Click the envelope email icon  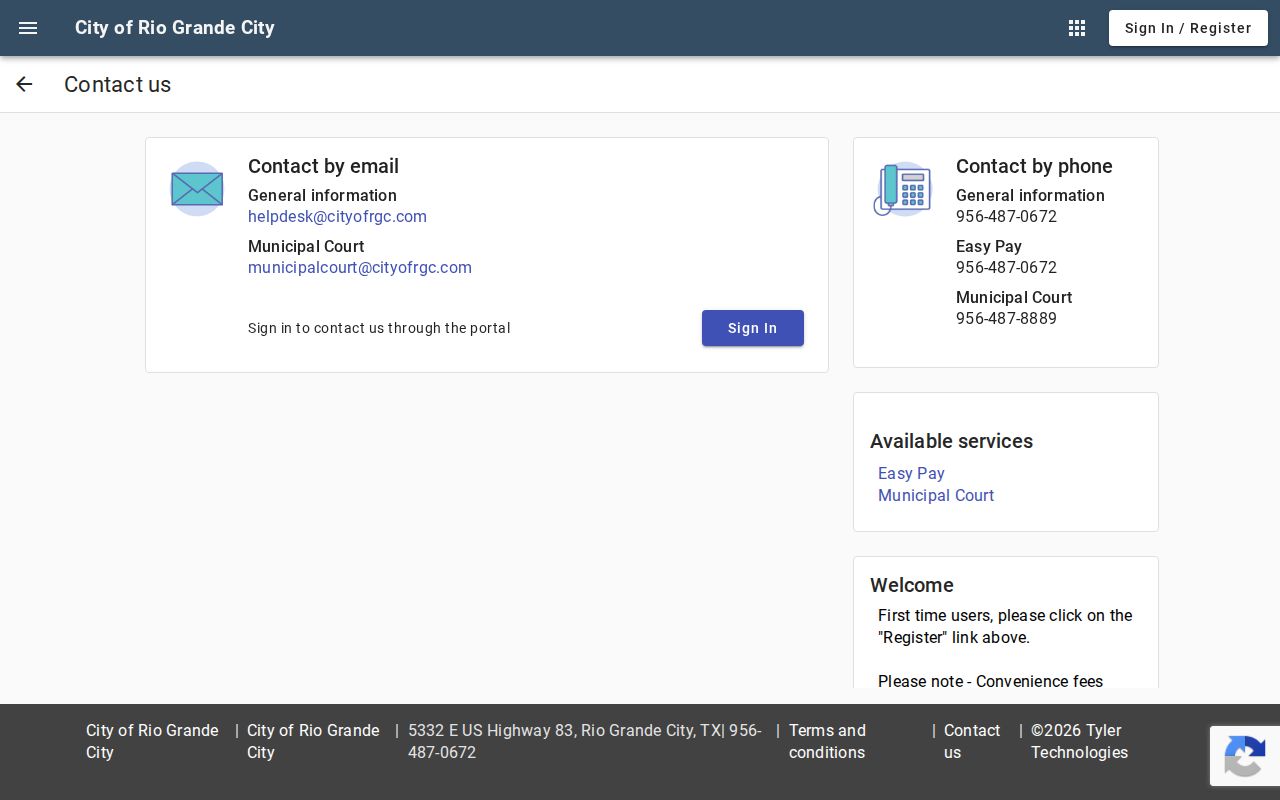point(197,189)
